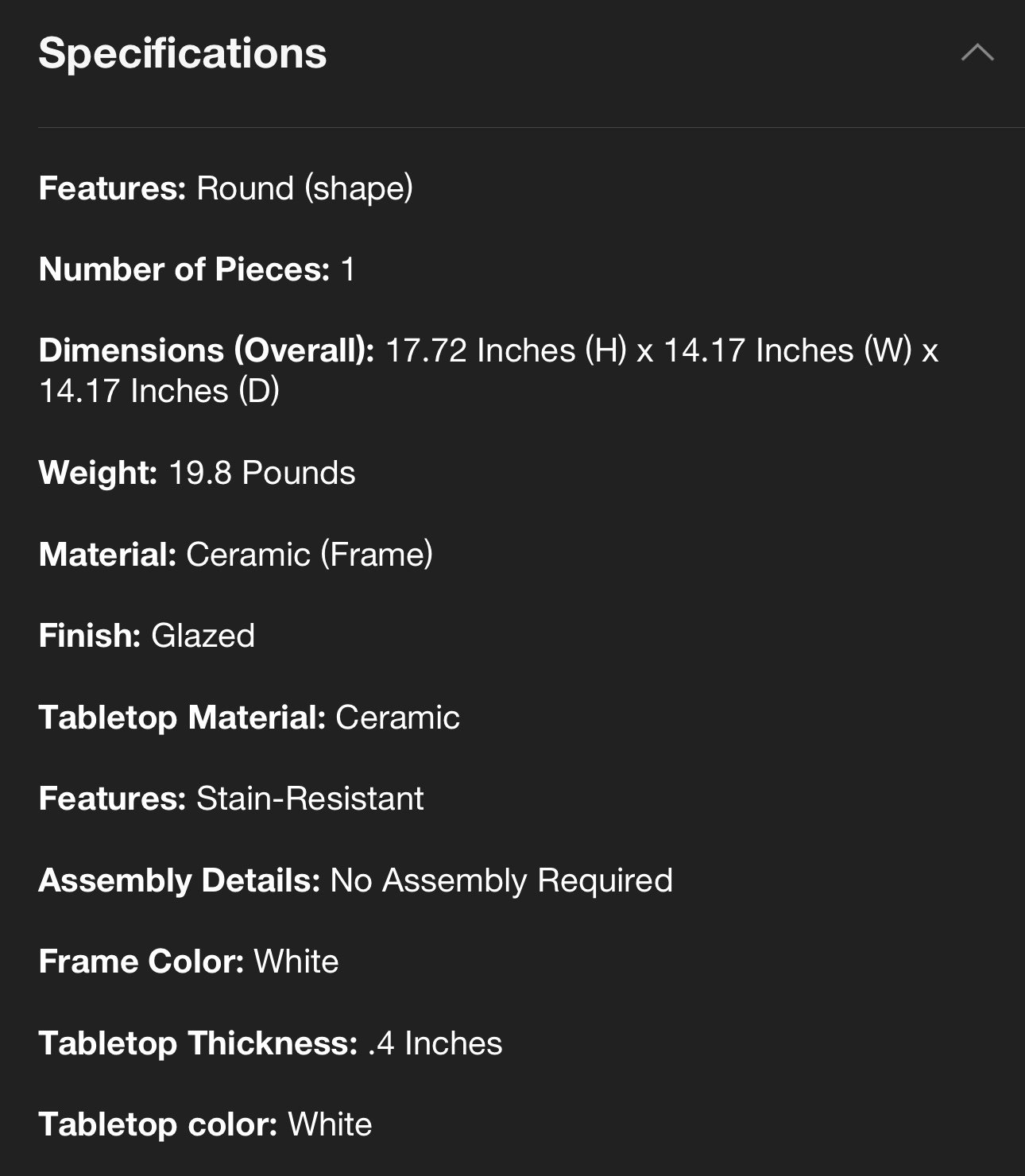Click the 14.17 Inches (D) depth text
This screenshot has width=1025, height=1176.
coord(159,391)
